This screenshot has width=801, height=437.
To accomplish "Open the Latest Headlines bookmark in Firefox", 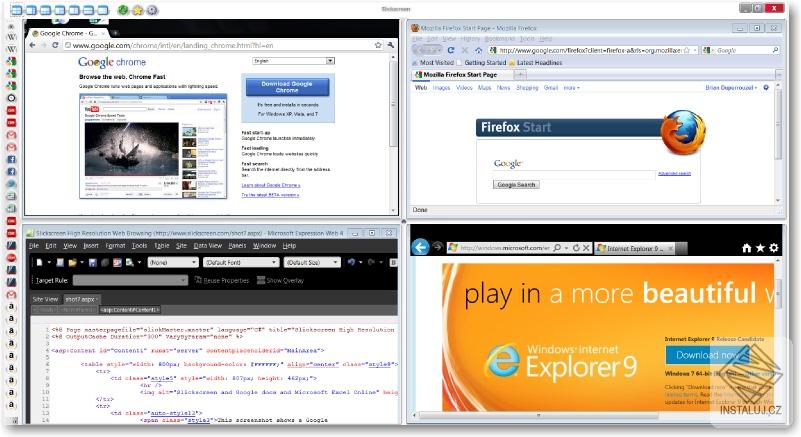I will (x=539, y=62).
